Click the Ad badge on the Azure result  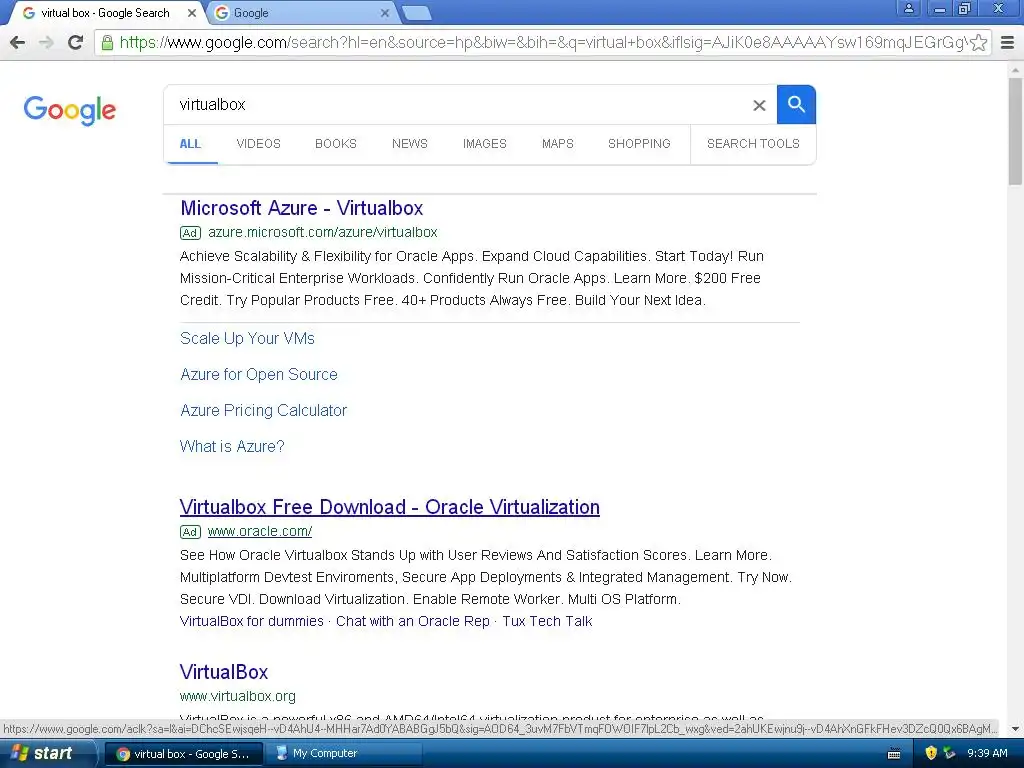coord(190,233)
